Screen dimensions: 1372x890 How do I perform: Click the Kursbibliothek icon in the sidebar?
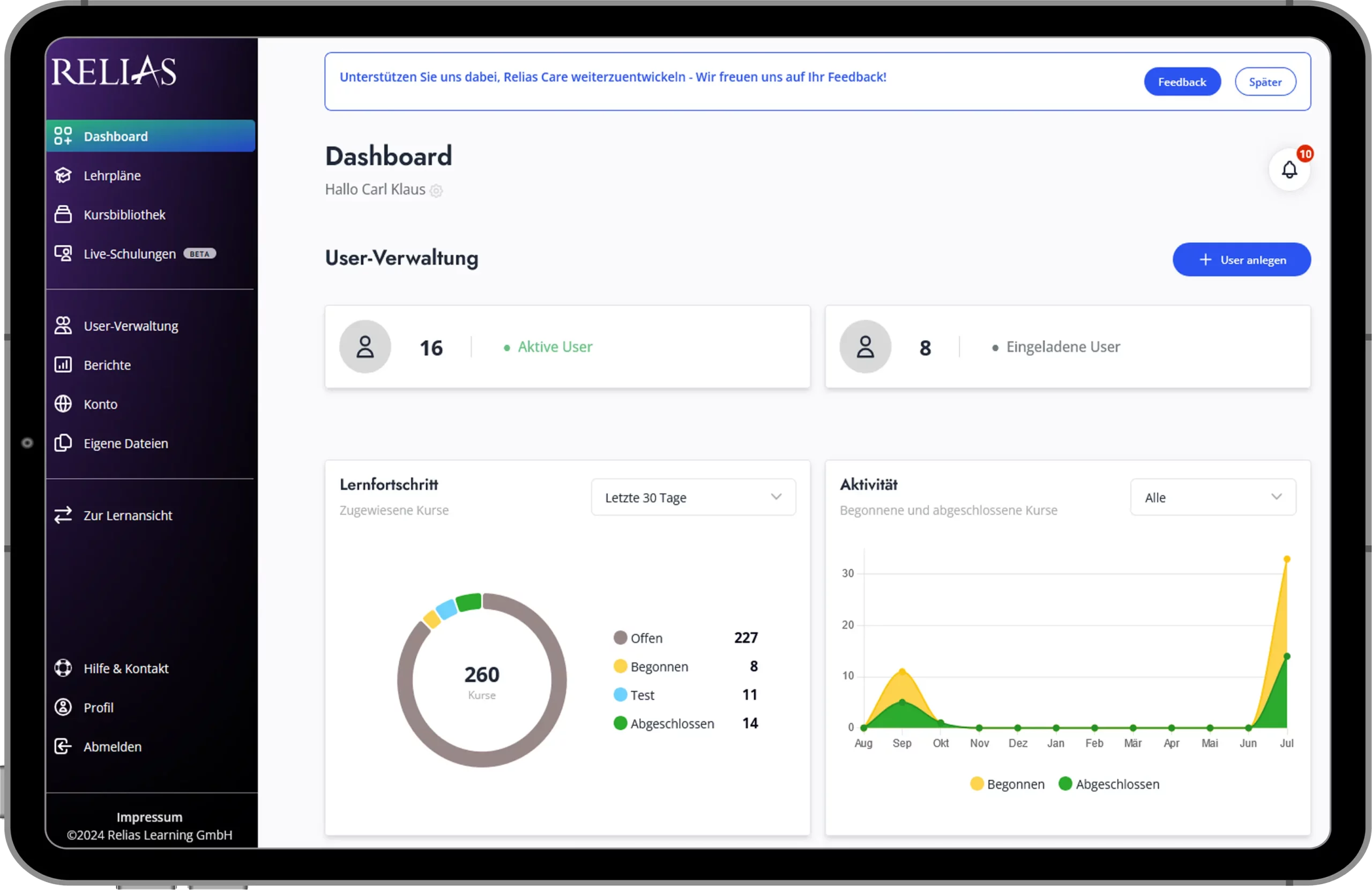coord(63,214)
